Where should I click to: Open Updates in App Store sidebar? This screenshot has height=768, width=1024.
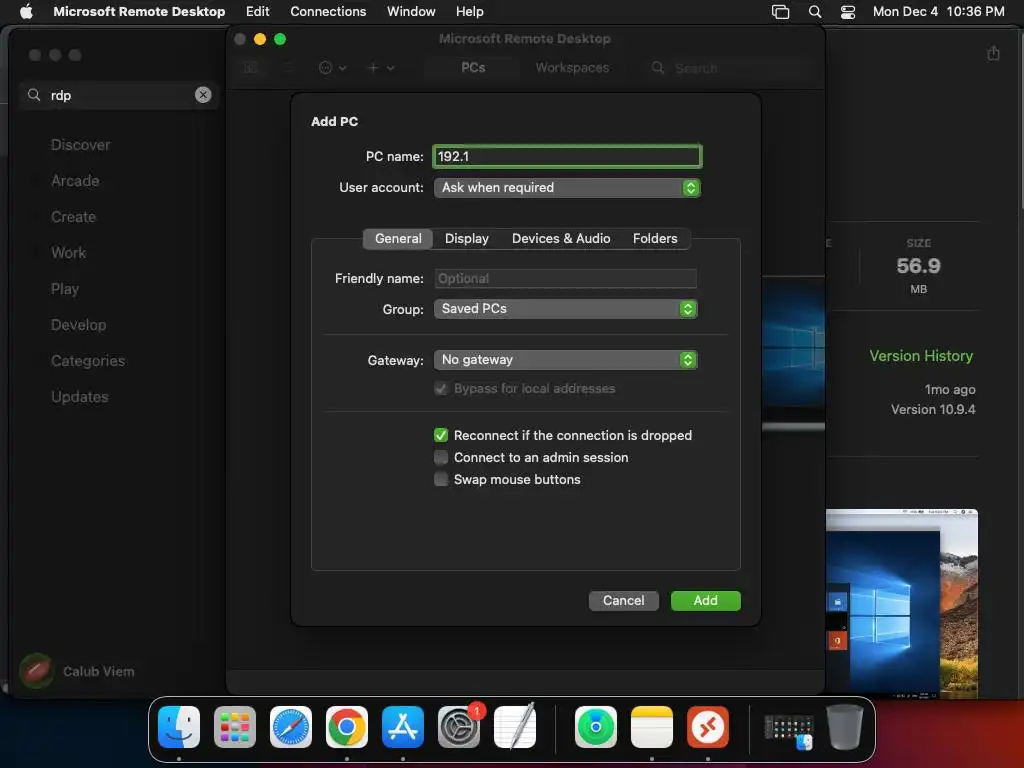tap(80, 396)
